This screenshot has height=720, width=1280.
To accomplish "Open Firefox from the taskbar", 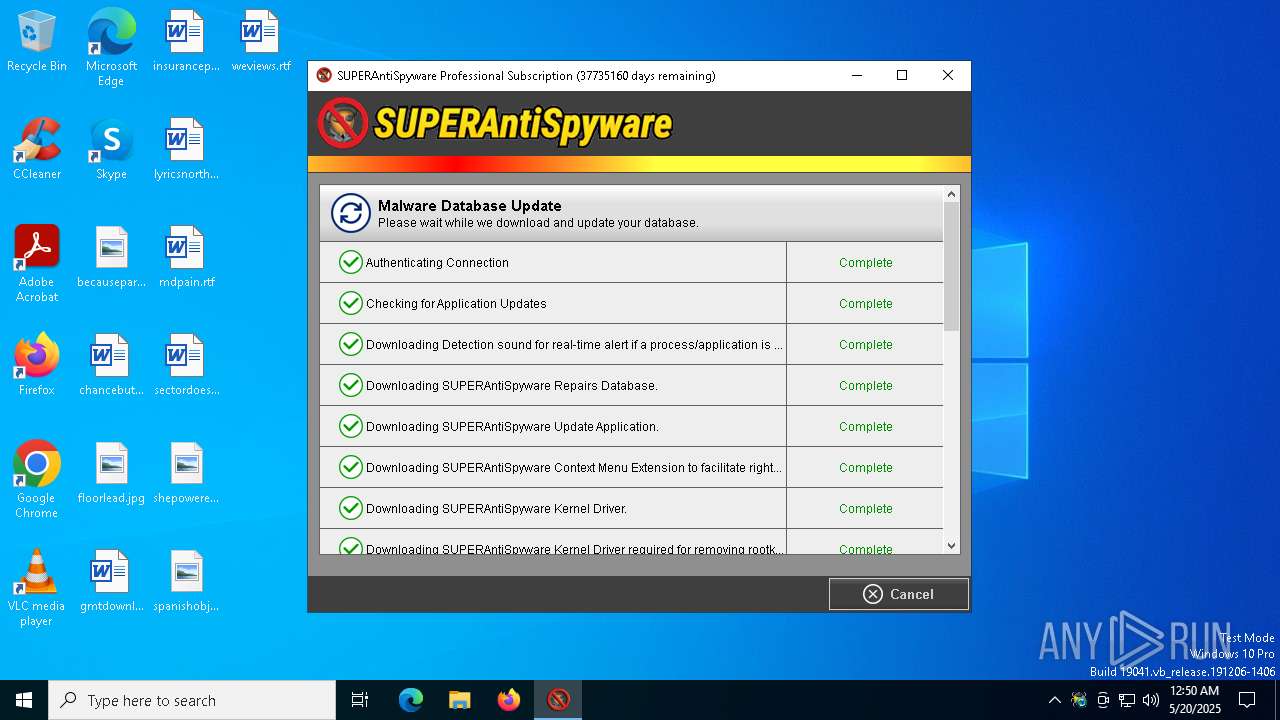I will 509,700.
